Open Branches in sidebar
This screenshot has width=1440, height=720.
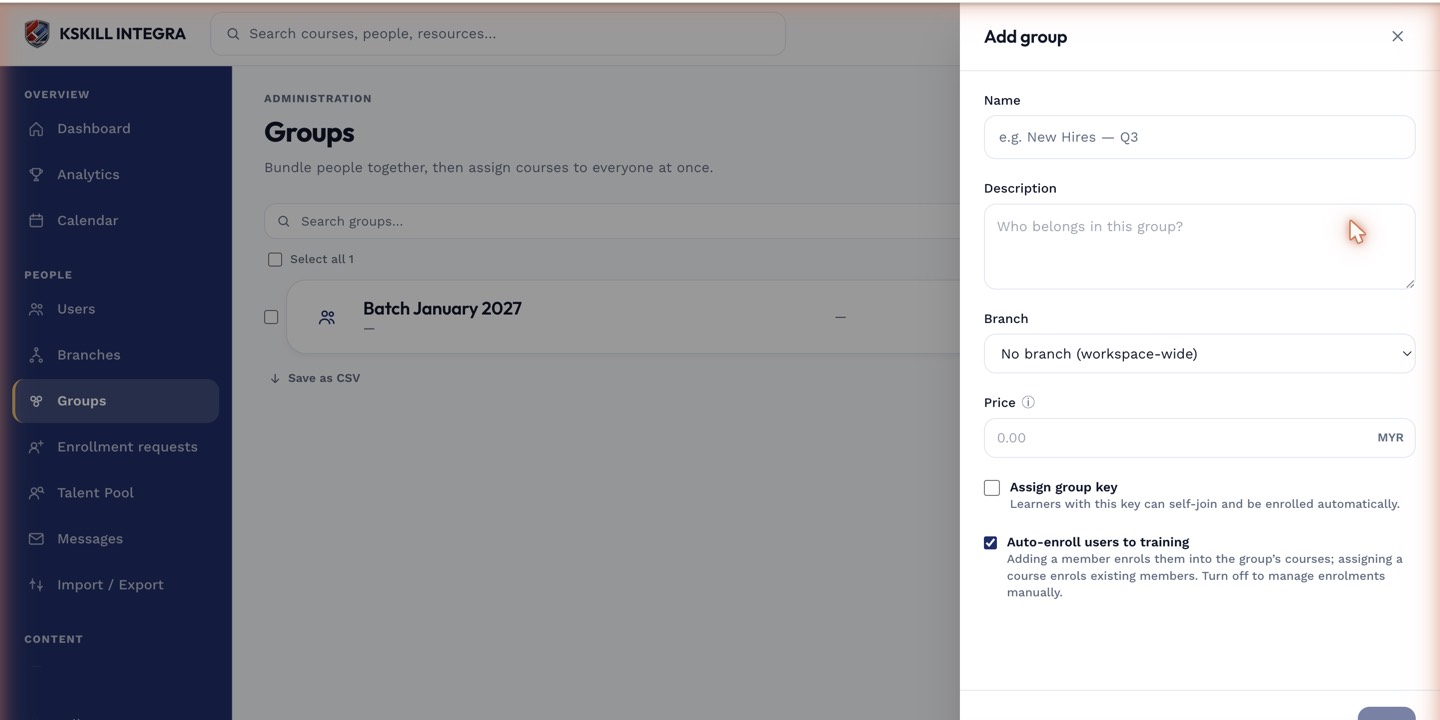[116, 355]
